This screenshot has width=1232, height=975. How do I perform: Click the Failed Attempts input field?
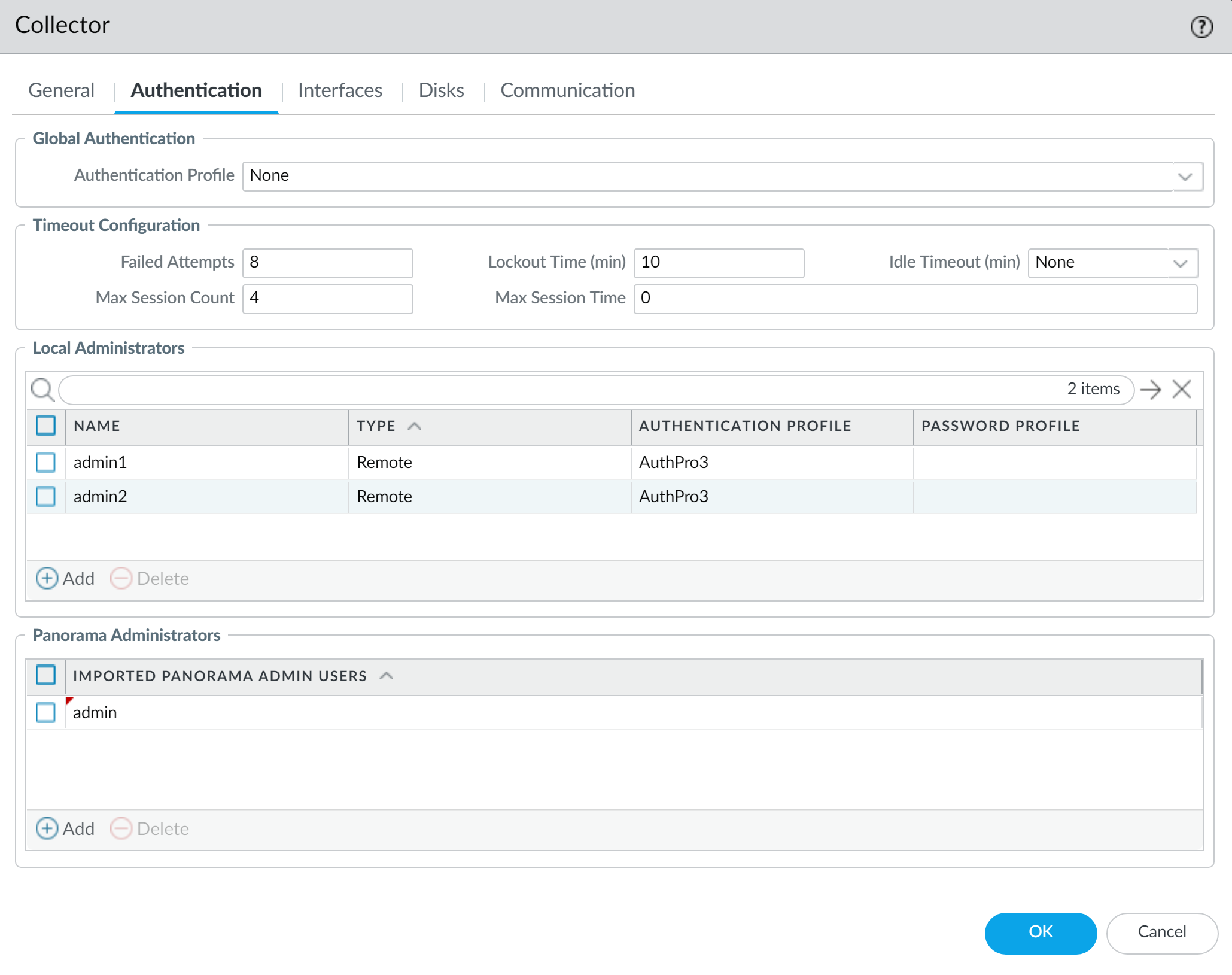327,263
